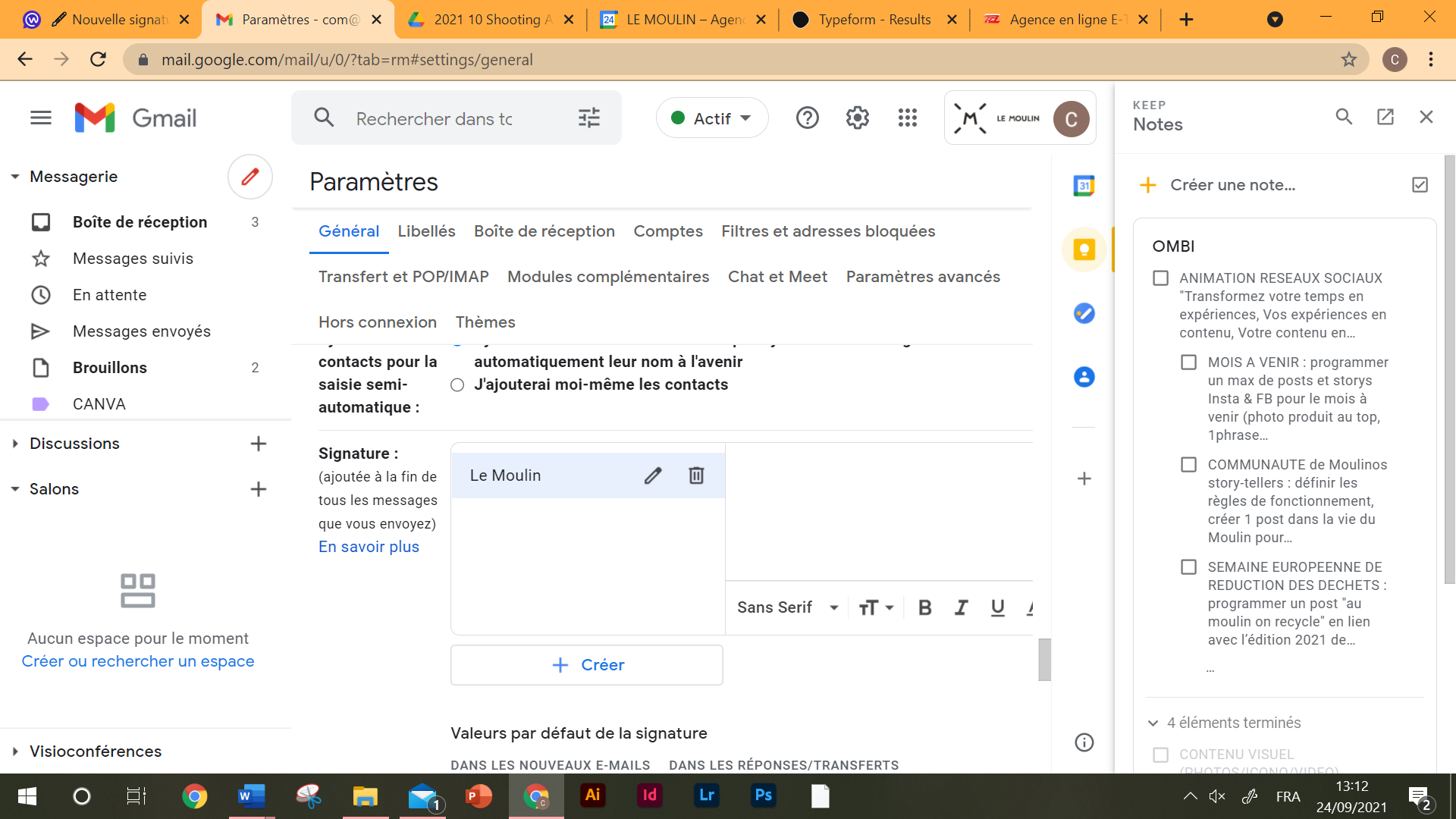Open Google apps grid
The width and height of the screenshot is (1456, 819).
point(907,118)
